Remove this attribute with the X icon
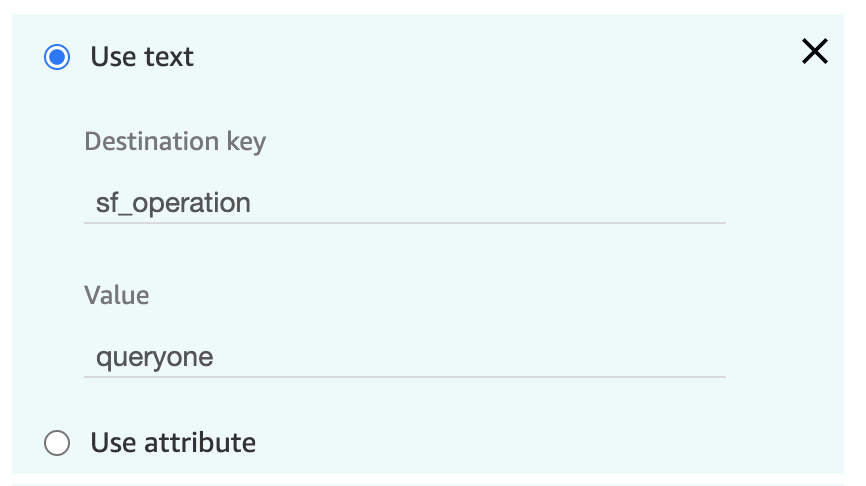Viewport: 866px width, 486px height. (x=815, y=51)
